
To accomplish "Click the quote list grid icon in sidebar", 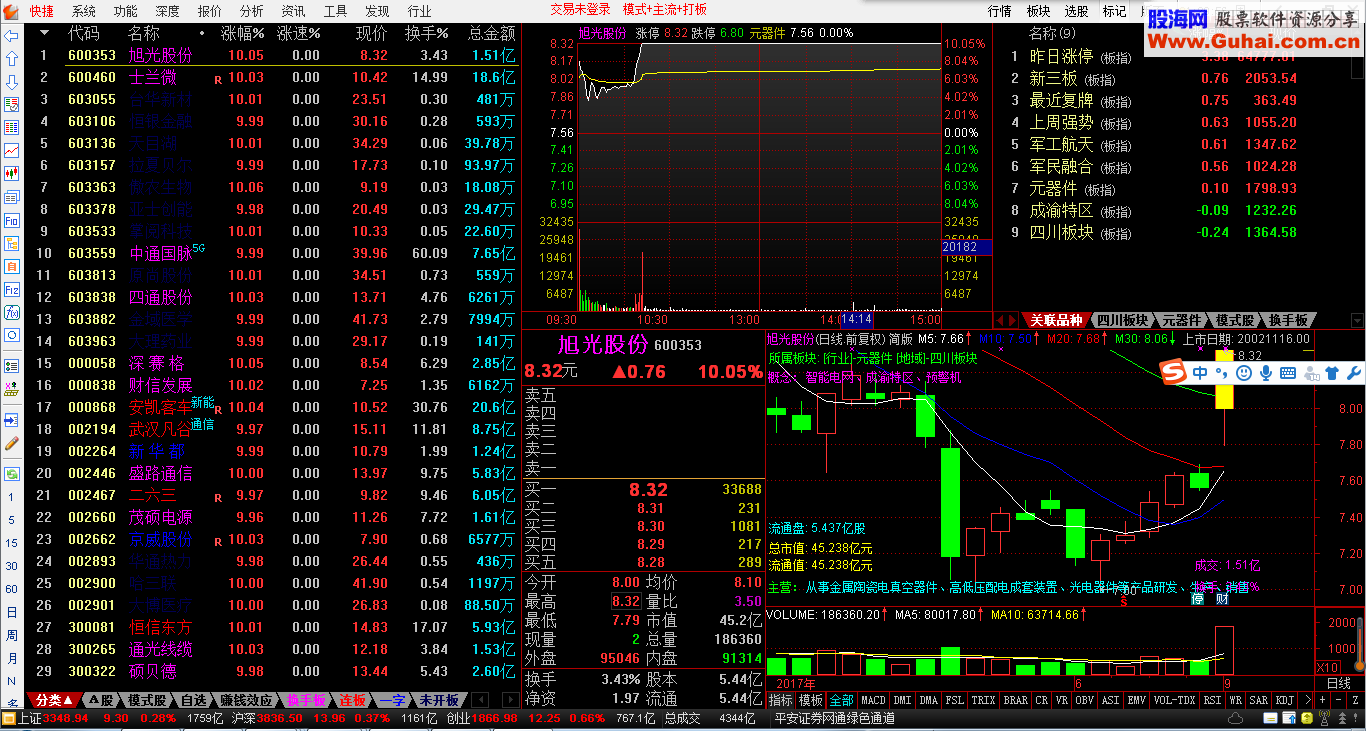I will (x=11, y=127).
